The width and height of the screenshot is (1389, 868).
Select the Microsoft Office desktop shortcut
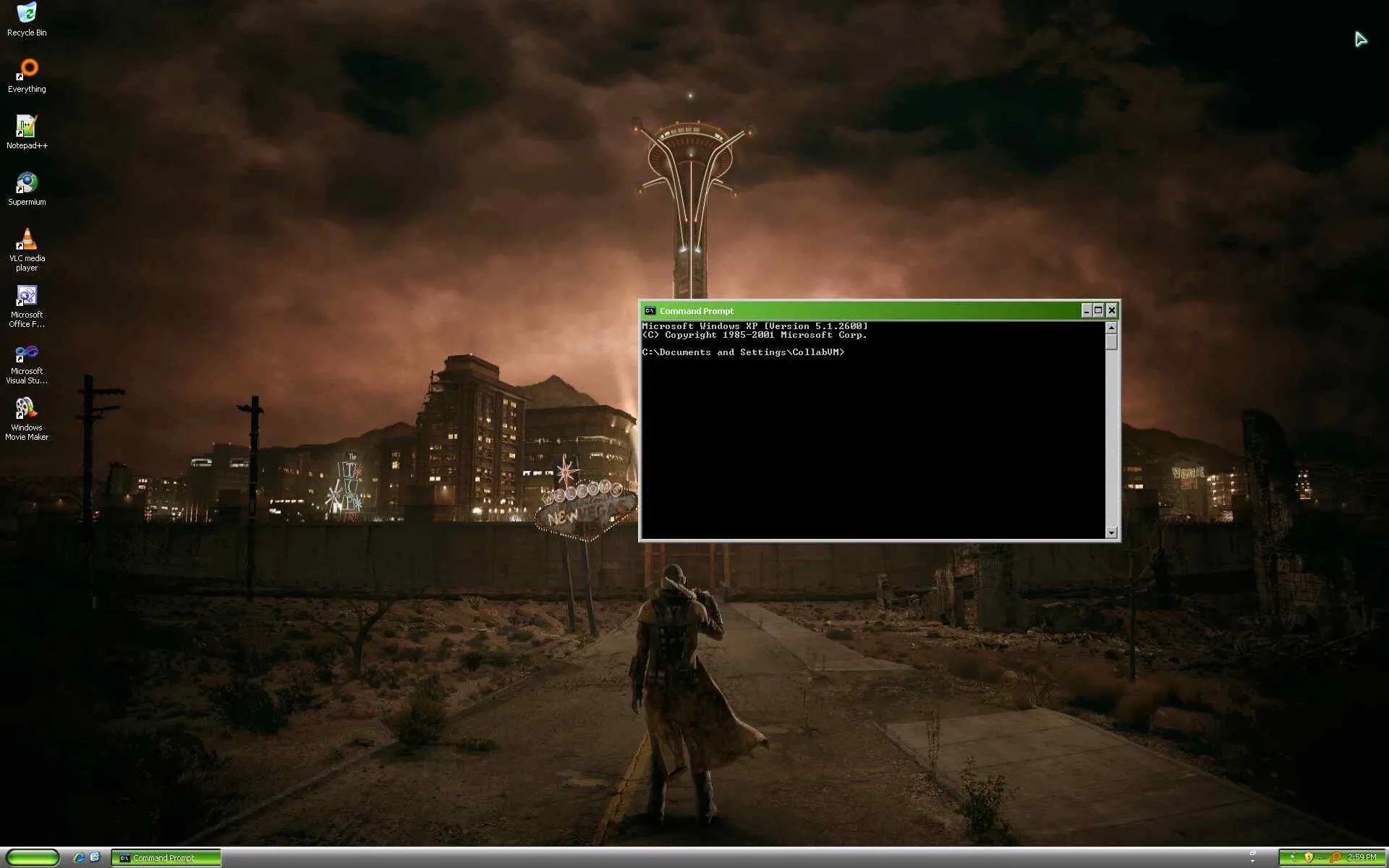pyautogui.click(x=27, y=296)
